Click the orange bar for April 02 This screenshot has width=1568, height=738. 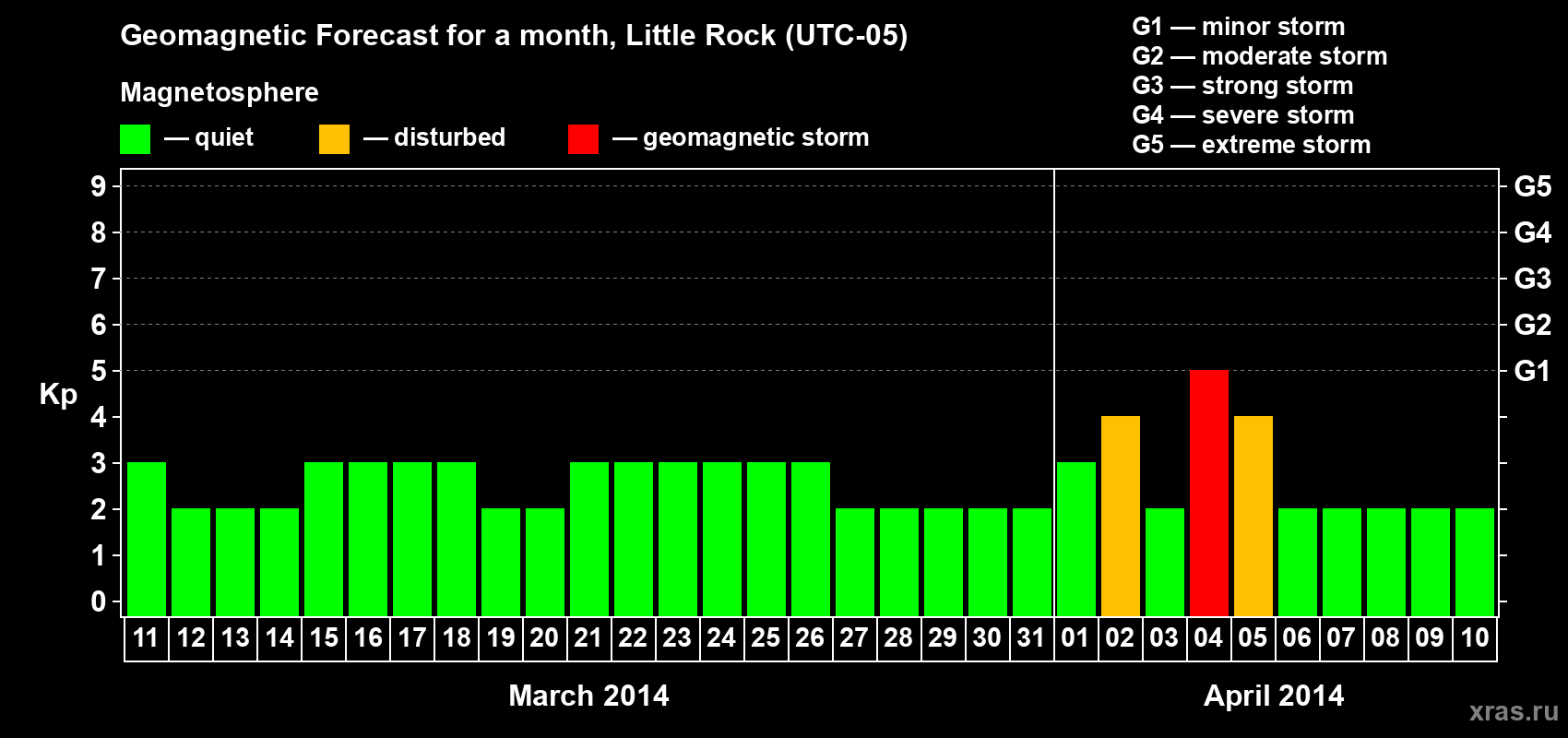click(1121, 516)
